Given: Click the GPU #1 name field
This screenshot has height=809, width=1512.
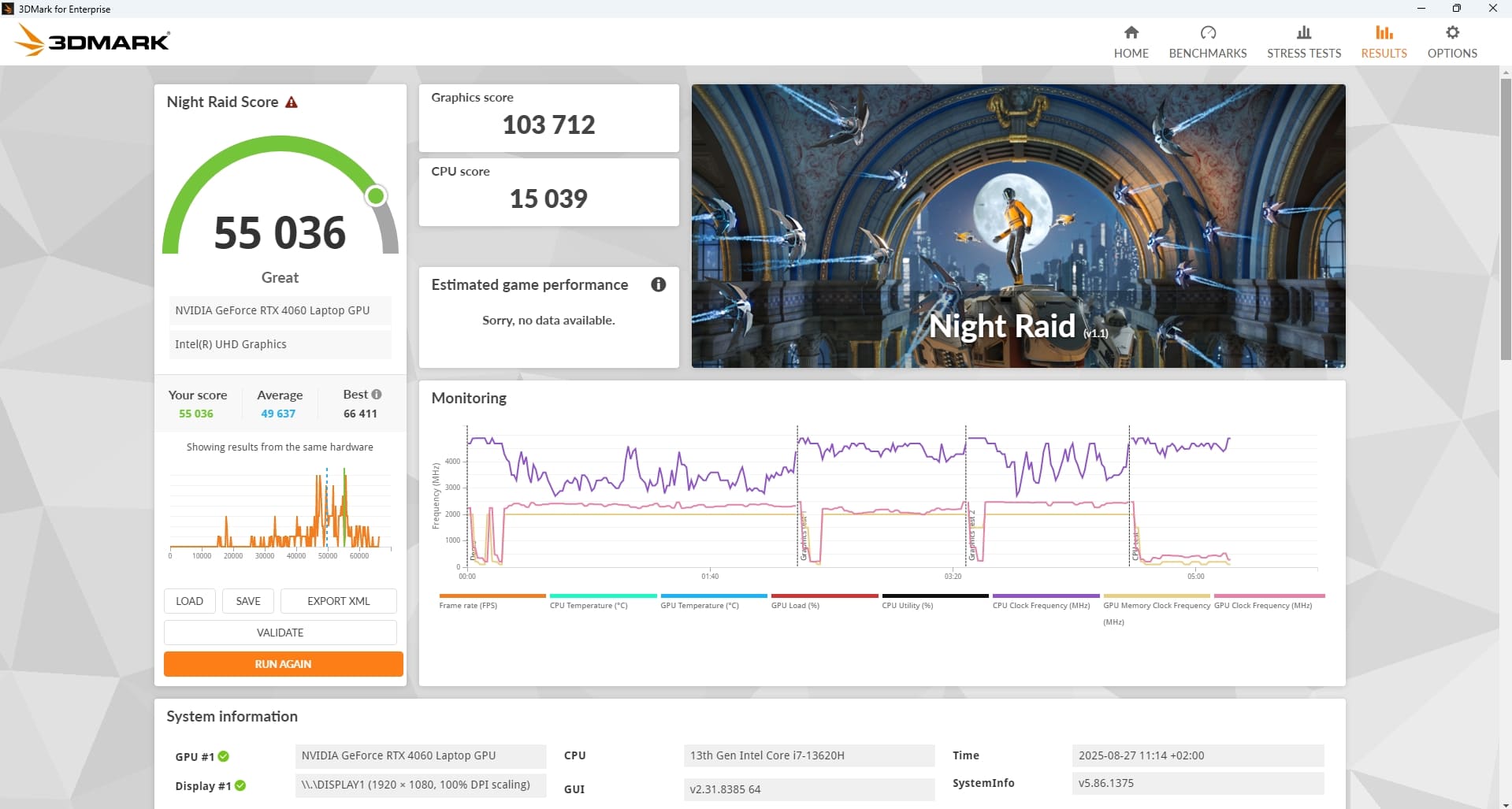Looking at the screenshot, I should point(421,755).
